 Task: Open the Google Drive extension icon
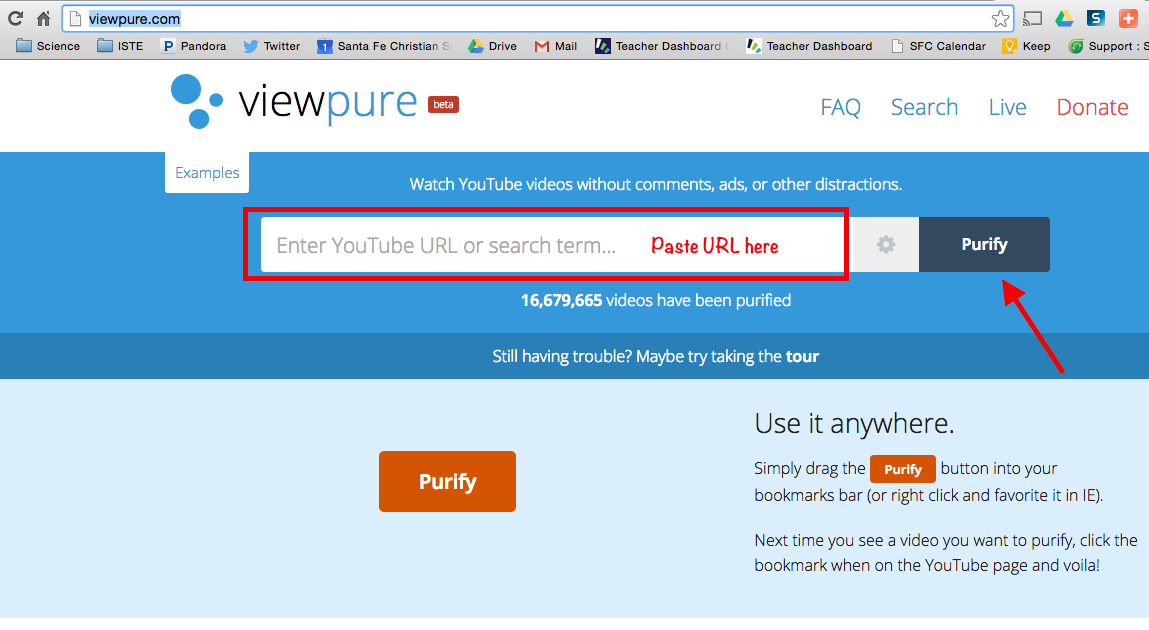[x=1064, y=18]
